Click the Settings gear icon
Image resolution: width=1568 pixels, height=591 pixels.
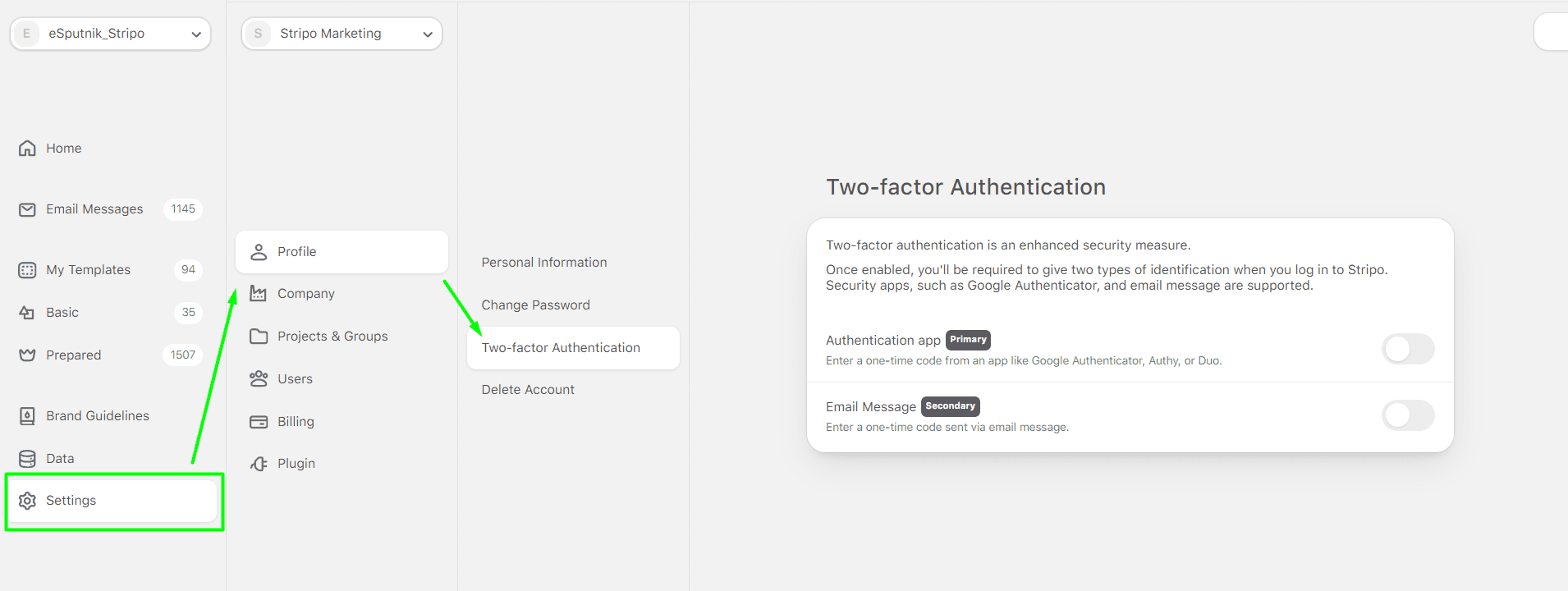coord(27,501)
